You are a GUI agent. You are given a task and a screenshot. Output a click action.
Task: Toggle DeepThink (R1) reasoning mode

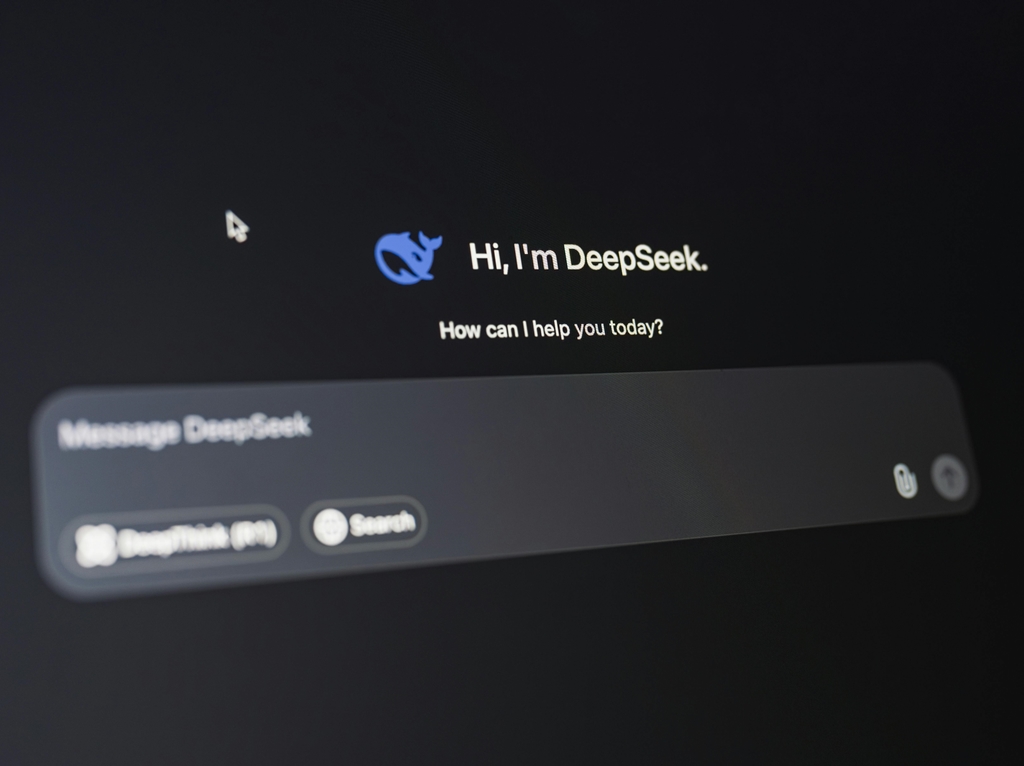[x=175, y=541]
